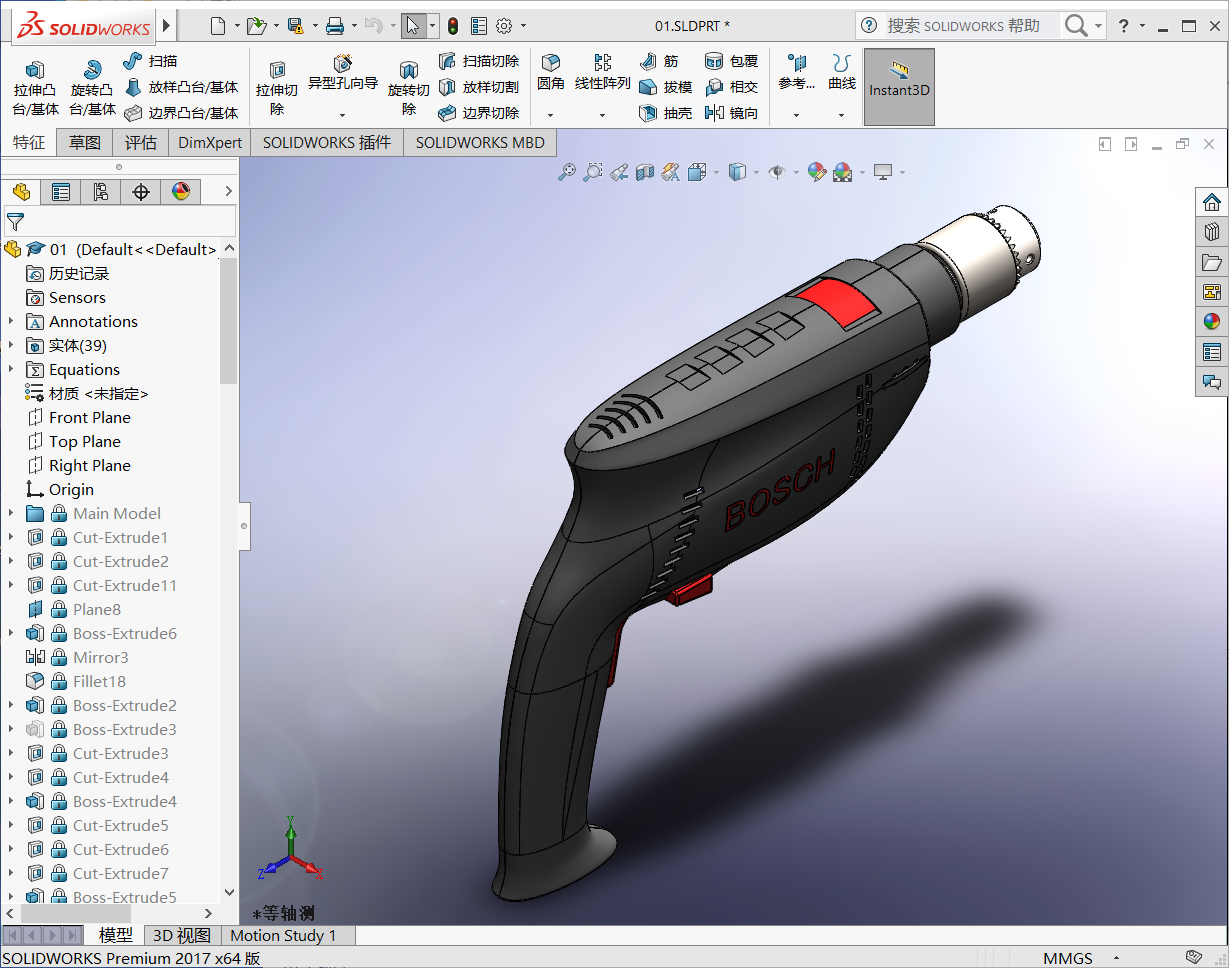Open the Linear Pattern (线性阵列) dropdown arrow
This screenshot has width=1229, height=968.
pyautogui.click(x=602, y=115)
